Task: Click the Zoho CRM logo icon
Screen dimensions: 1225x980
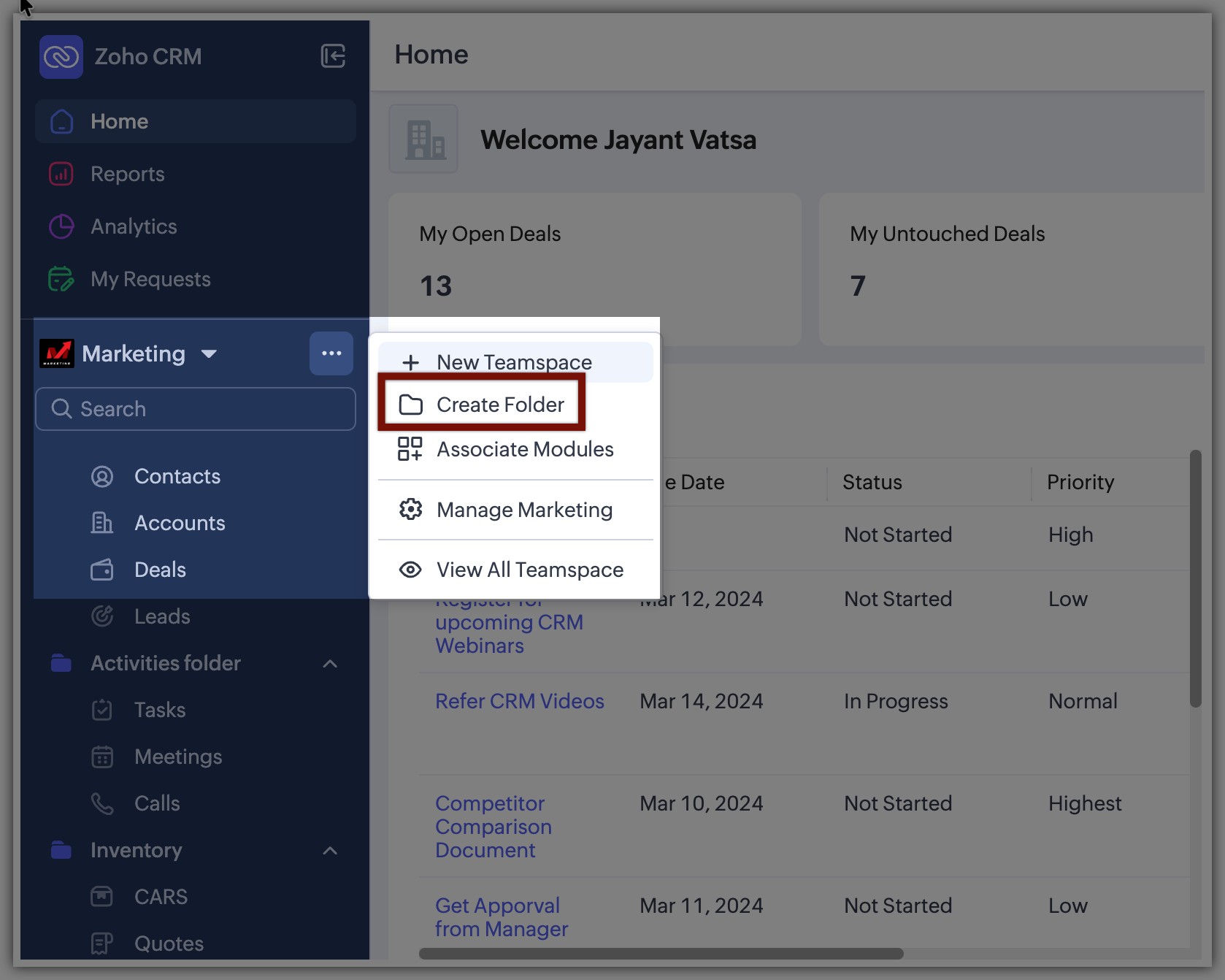Action: pyautogui.click(x=61, y=57)
